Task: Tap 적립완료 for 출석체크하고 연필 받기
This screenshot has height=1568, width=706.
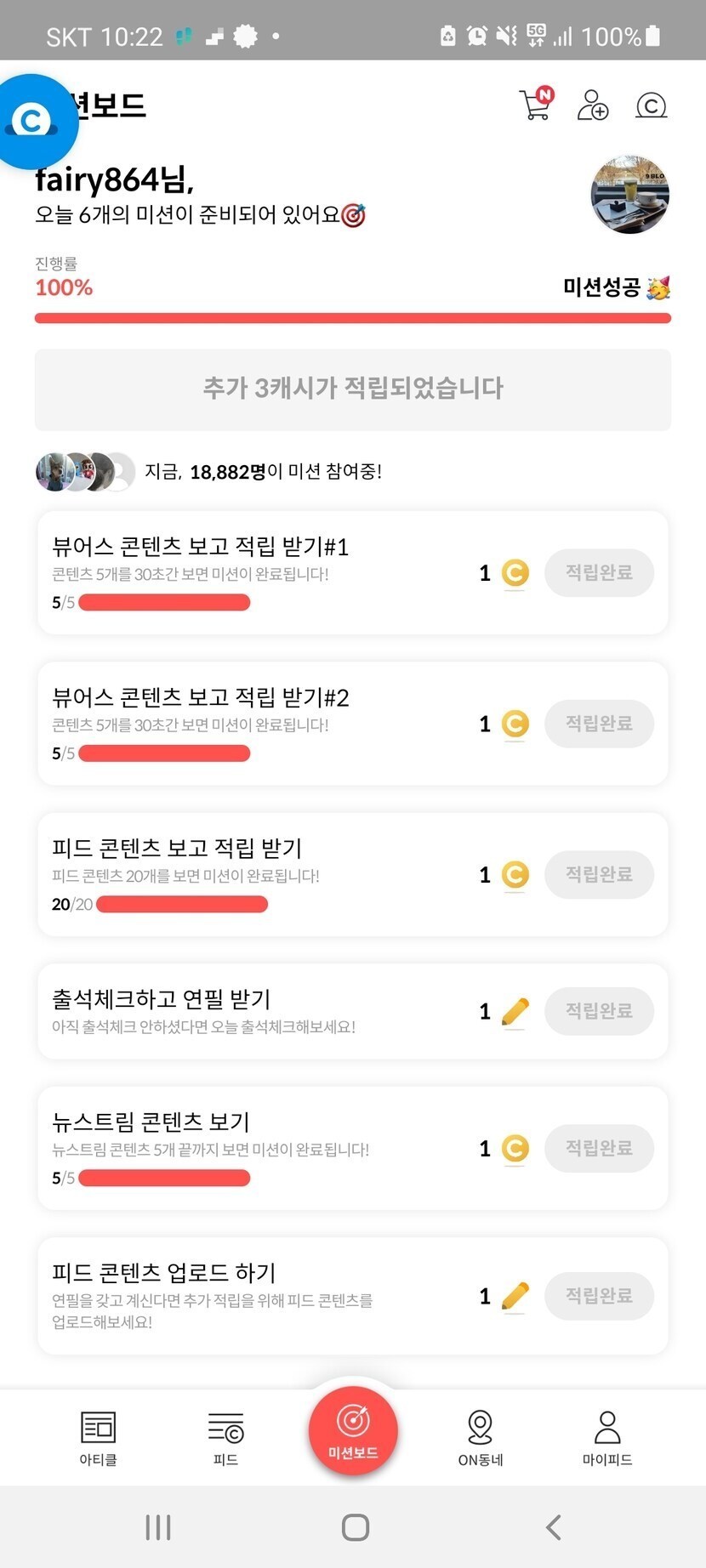Action: click(x=599, y=1011)
